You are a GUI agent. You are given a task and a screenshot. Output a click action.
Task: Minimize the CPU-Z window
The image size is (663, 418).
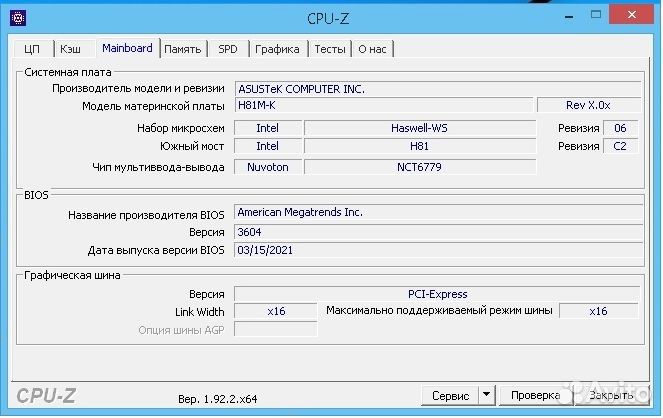pos(569,17)
